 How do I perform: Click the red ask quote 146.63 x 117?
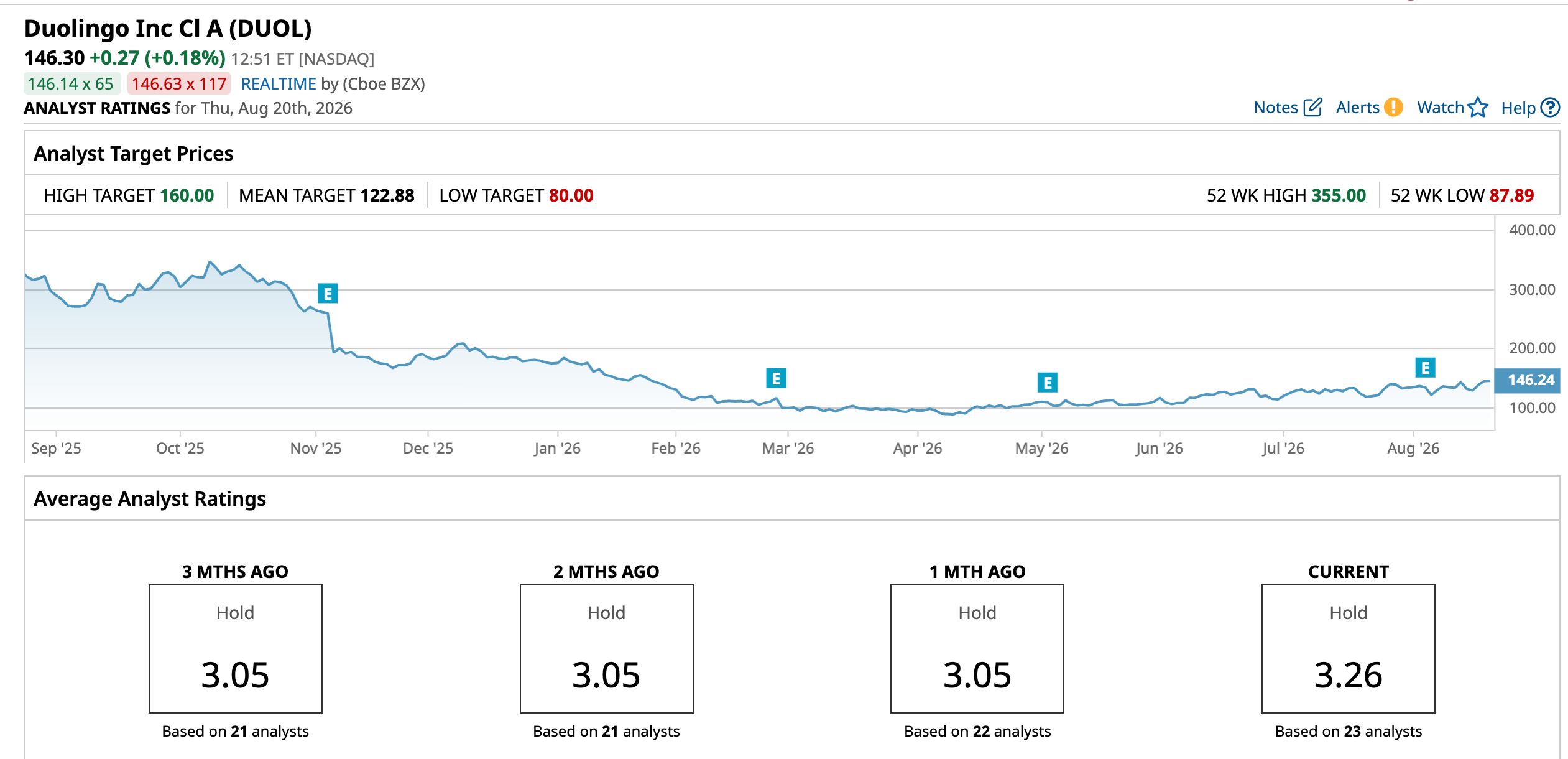(179, 84)
